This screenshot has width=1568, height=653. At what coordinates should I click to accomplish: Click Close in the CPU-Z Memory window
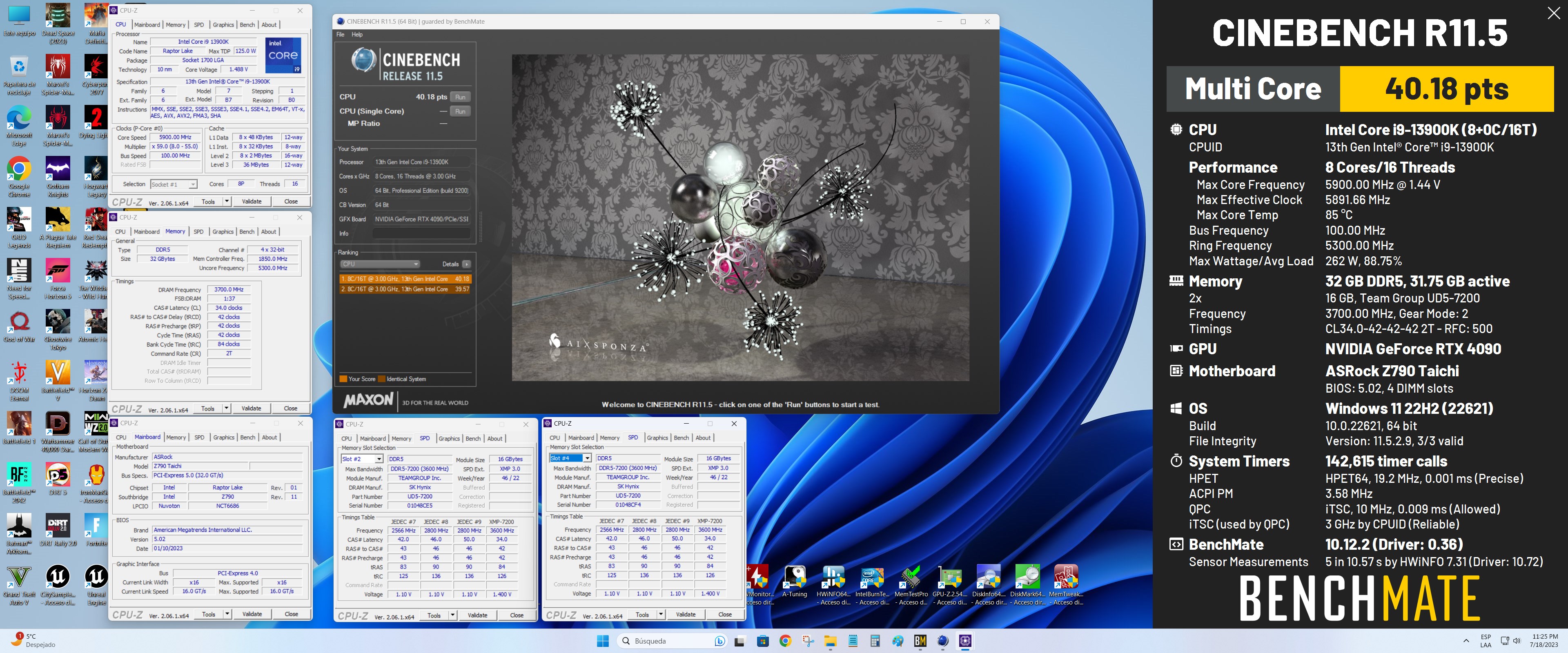pyautogui.click(x=291, y=409)
